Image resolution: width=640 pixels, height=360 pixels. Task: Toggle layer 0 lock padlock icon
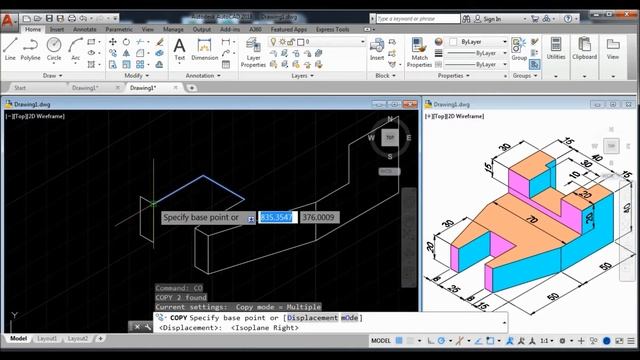pos(291,42)
